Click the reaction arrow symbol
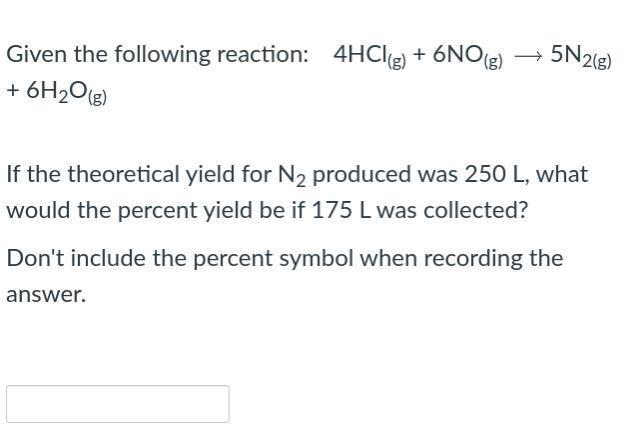628x443 pixels. (527, 56)
